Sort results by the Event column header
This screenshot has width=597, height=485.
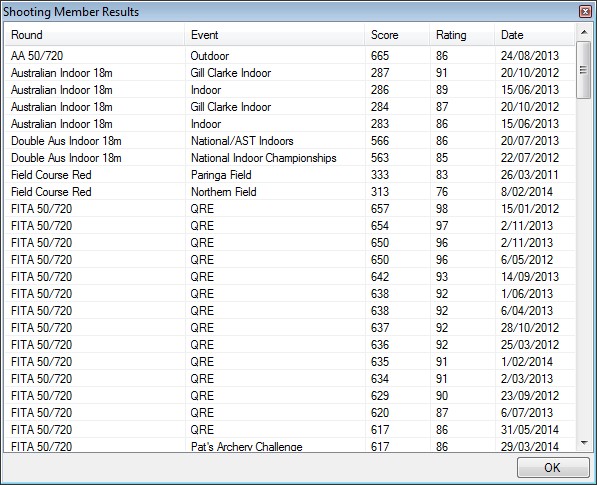point(275,35)
